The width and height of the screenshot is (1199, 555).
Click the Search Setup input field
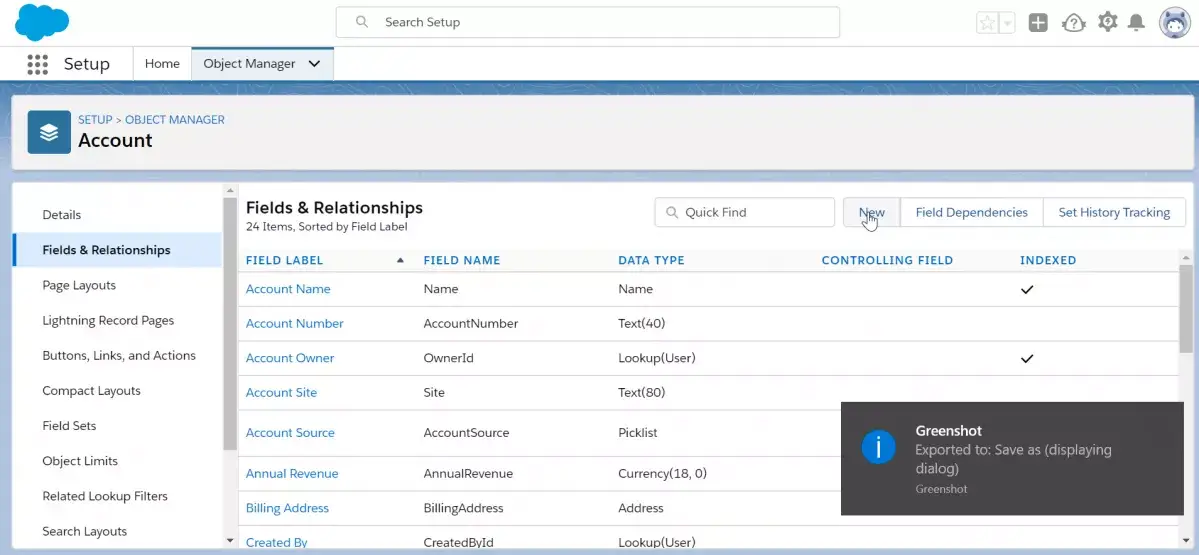(587, 22)
